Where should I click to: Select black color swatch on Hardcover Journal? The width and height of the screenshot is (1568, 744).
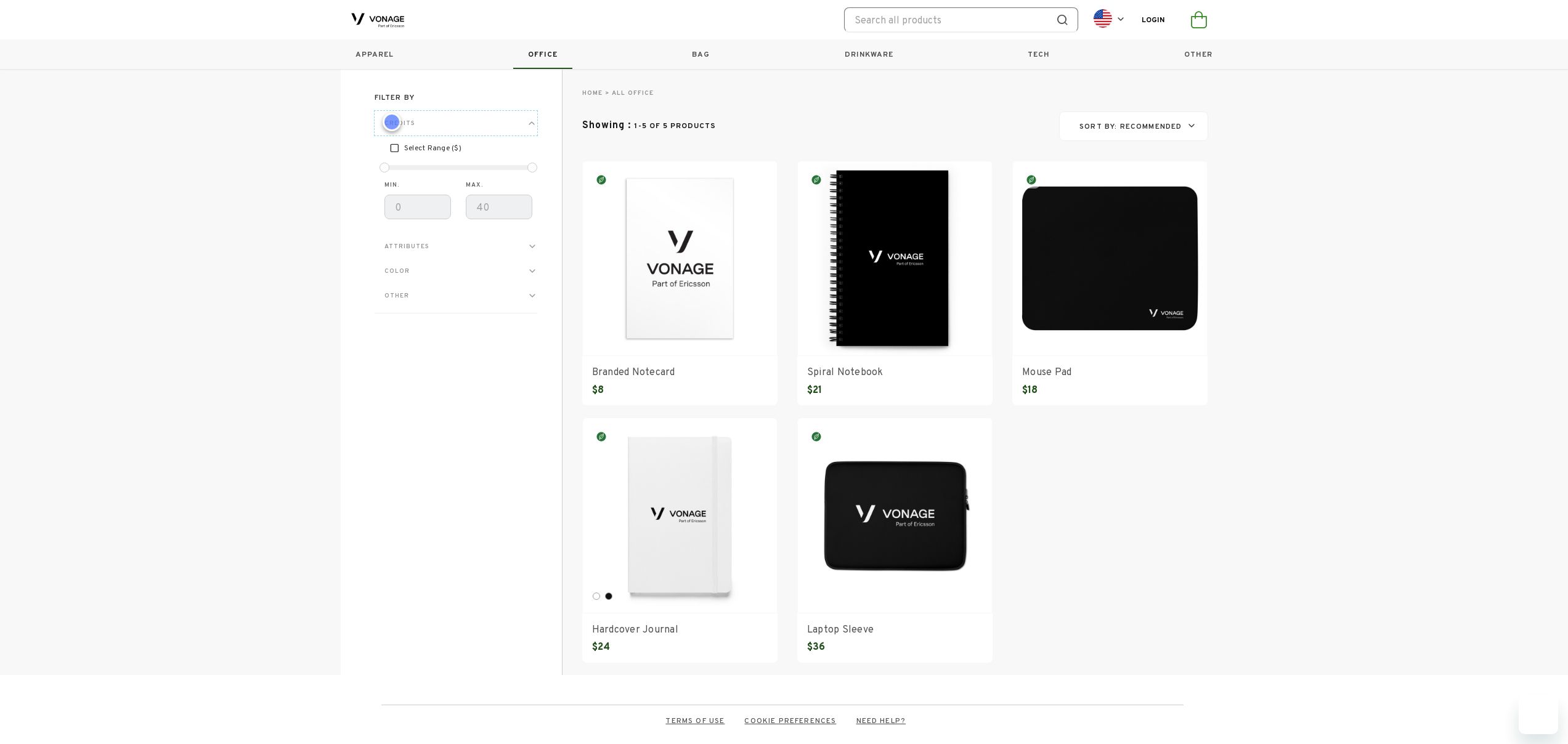coord(609,596)
